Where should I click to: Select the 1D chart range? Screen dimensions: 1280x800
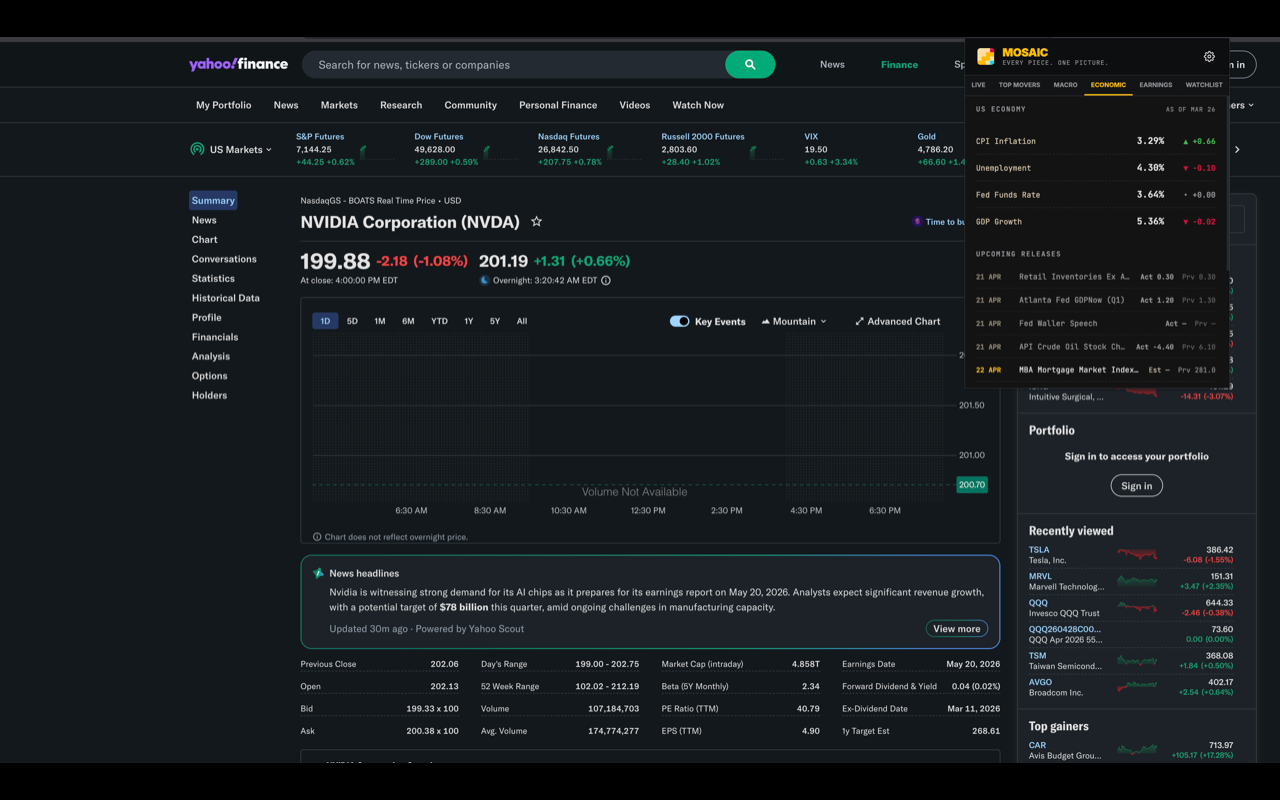(x=325, y=321)
